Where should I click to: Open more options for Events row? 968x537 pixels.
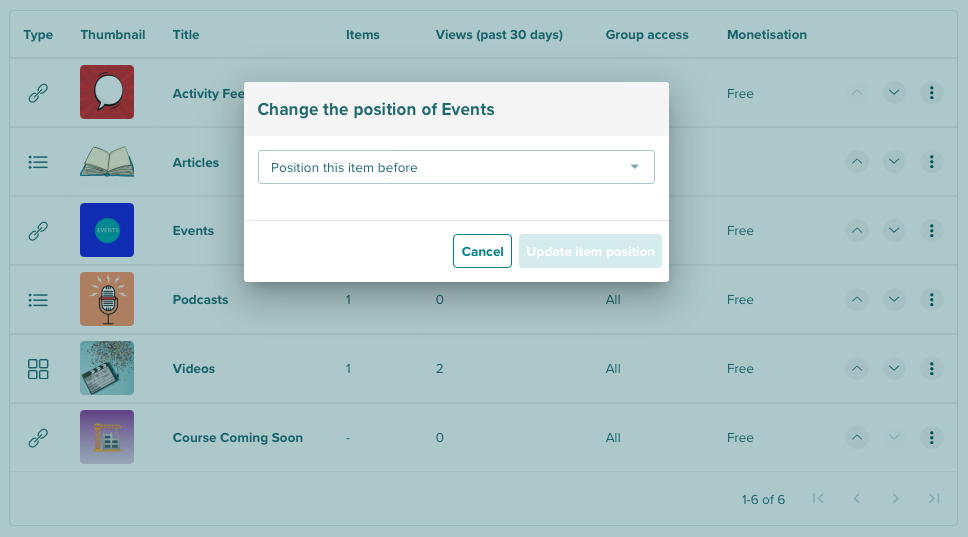point(932,231)
